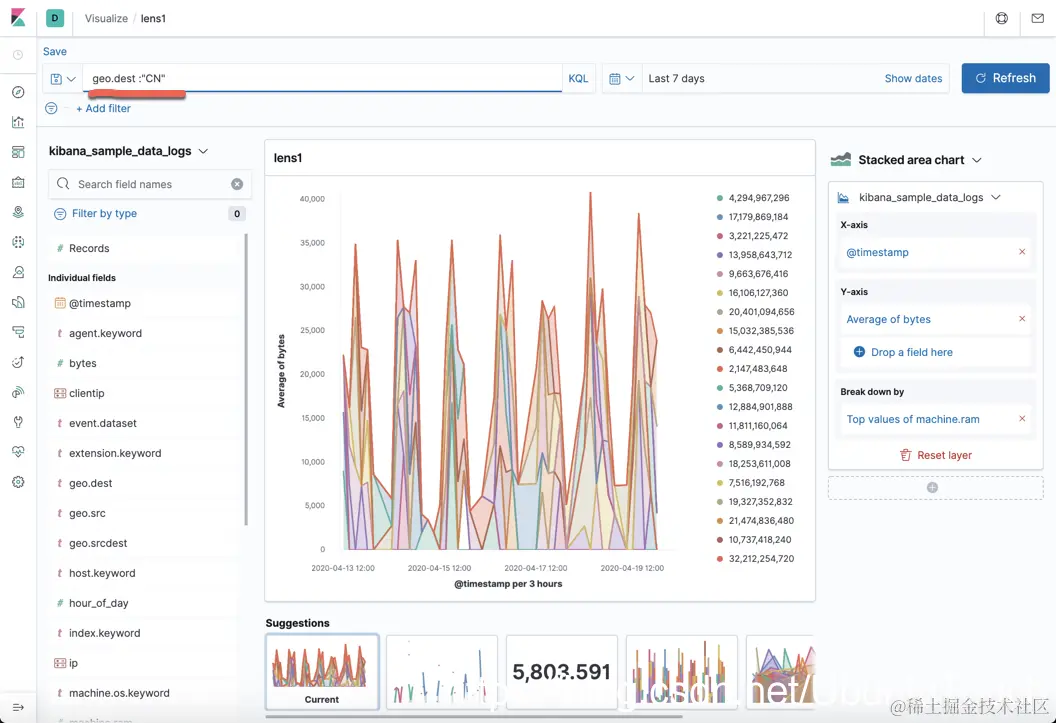Clear the Search field names box
This screenshot has width=1056, height=723.
click(237, 184)
